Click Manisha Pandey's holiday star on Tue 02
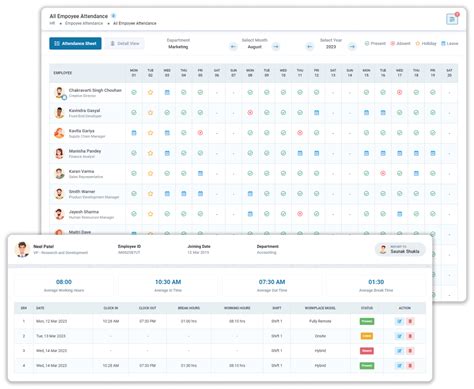474x389 pixels. 150,153
